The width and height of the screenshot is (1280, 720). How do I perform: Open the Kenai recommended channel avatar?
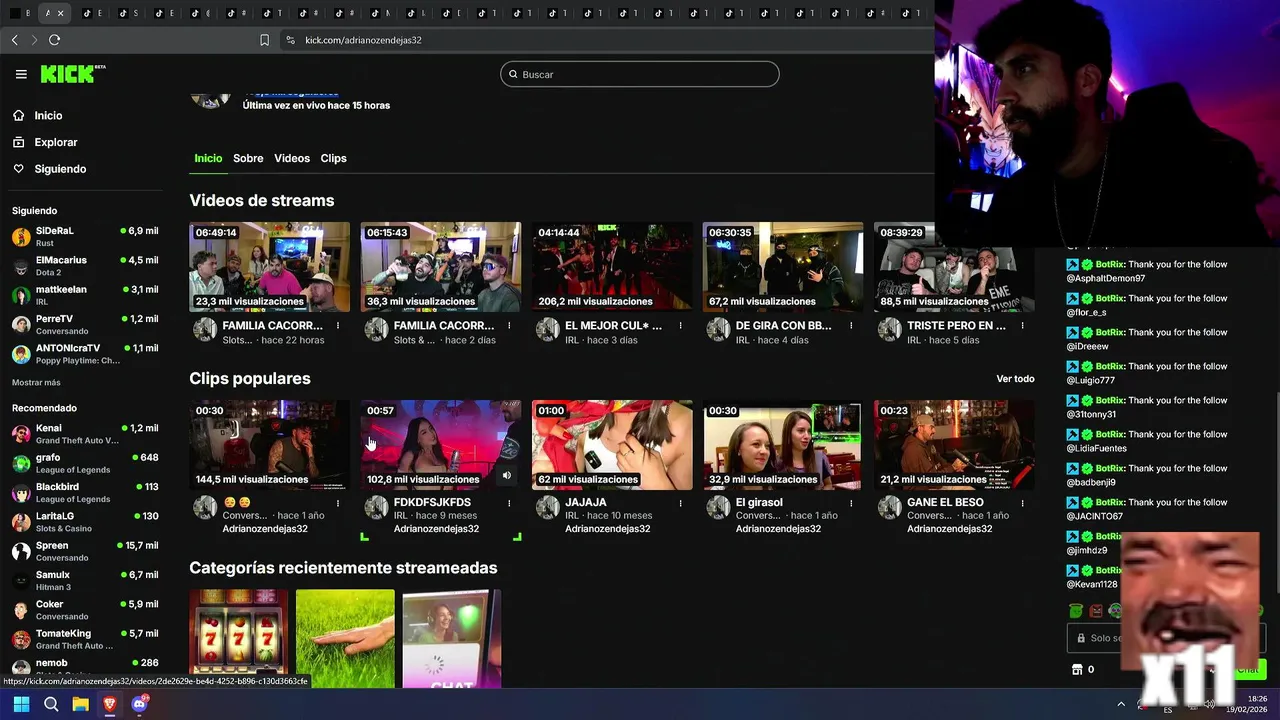[21, 434]
